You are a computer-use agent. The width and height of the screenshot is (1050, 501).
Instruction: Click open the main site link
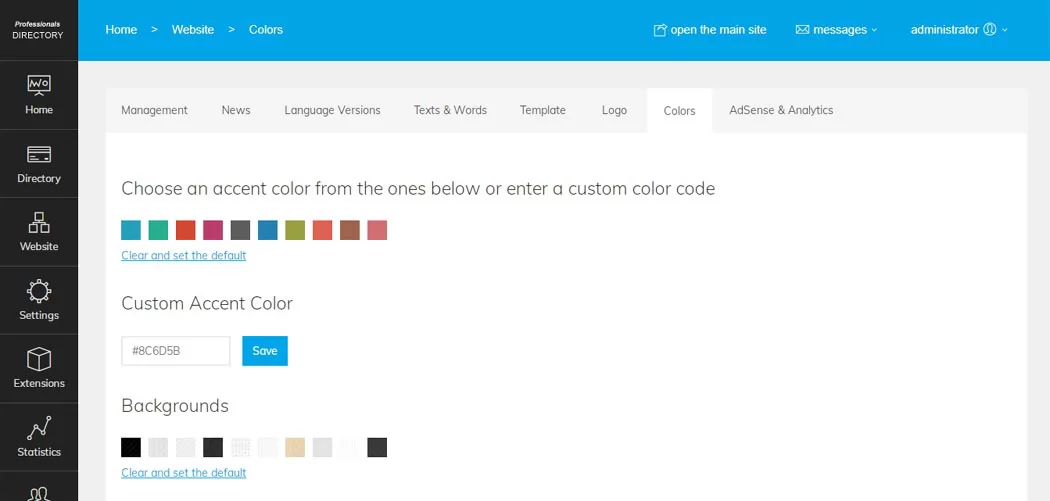[718, 29]
